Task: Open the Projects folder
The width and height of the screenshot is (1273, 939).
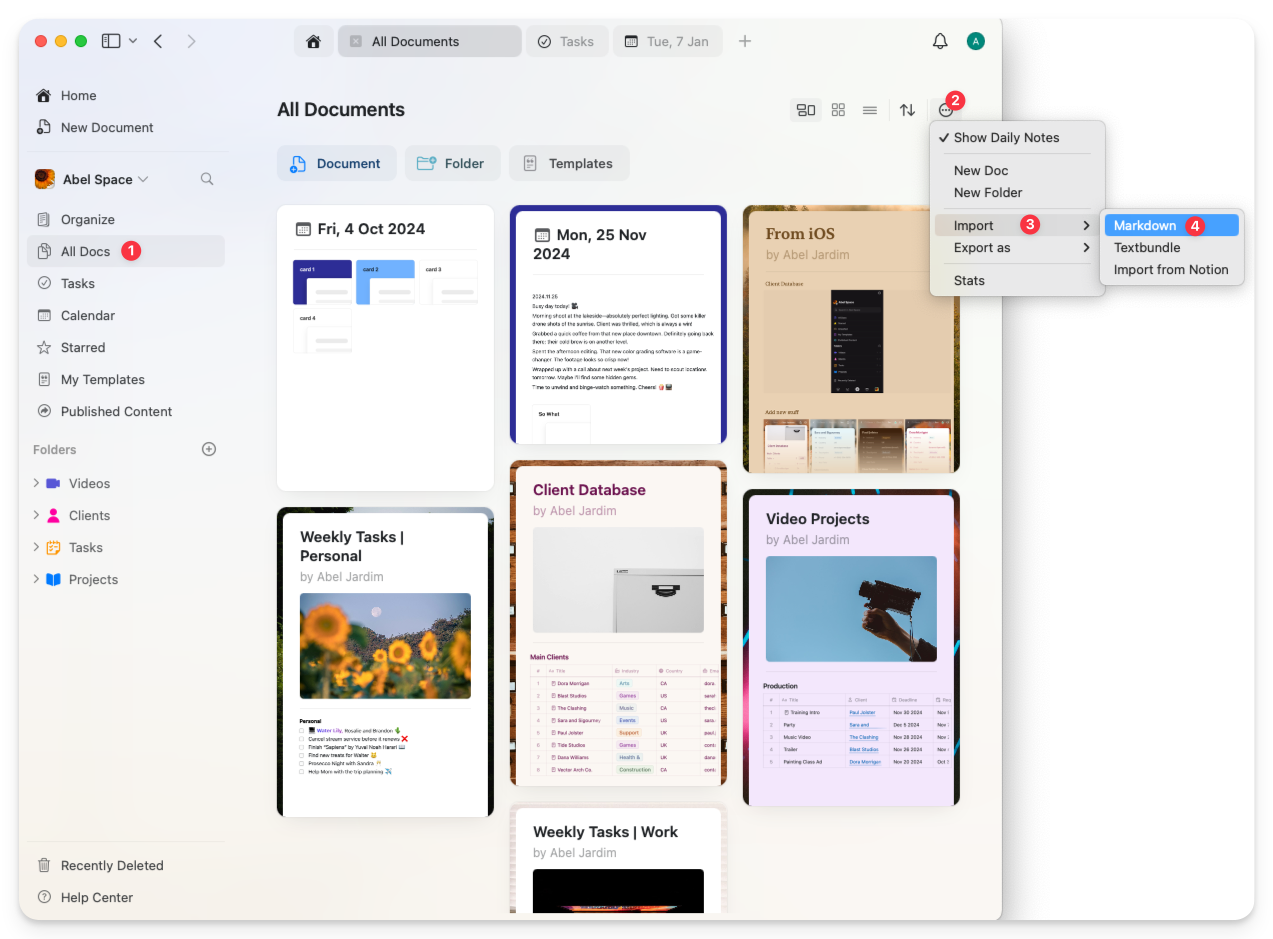Action: coord(93,580)
